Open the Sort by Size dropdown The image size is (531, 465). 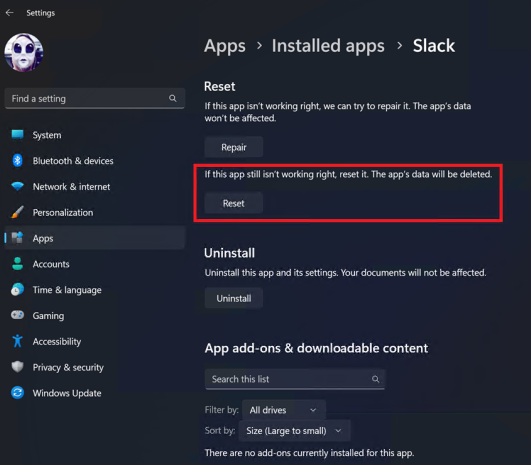tap(294, 431)
